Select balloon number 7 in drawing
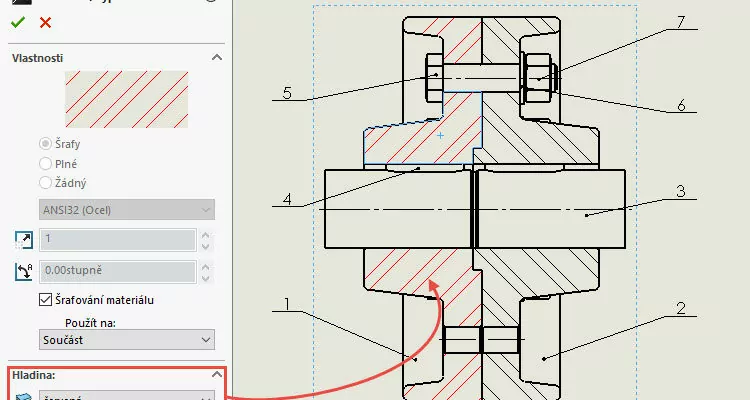 click(681, 22)
